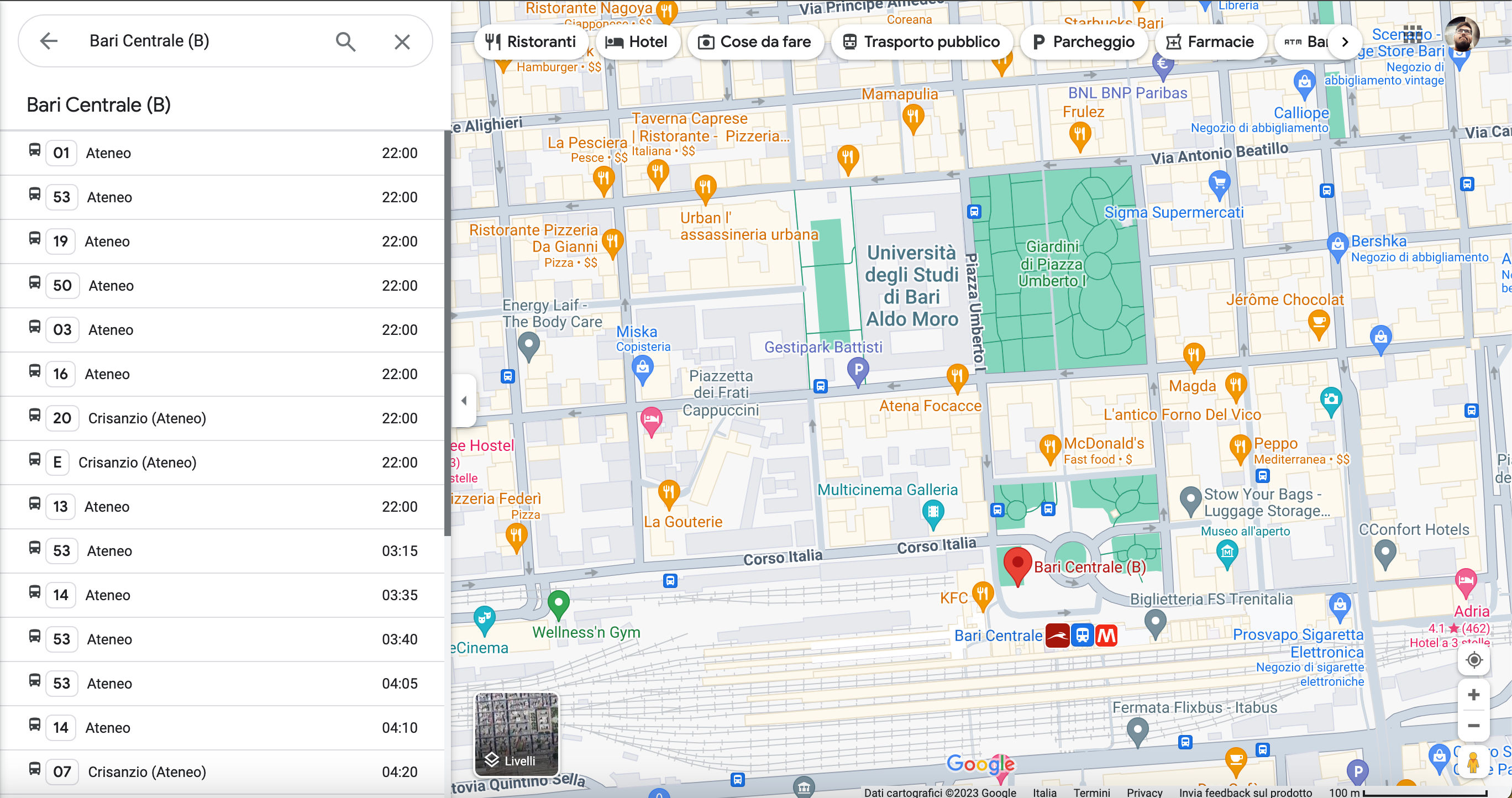The height and width of the screenshot is (798, 1512).
Task: Click the Bershka shopping marker
Action: click(1337, 247)
